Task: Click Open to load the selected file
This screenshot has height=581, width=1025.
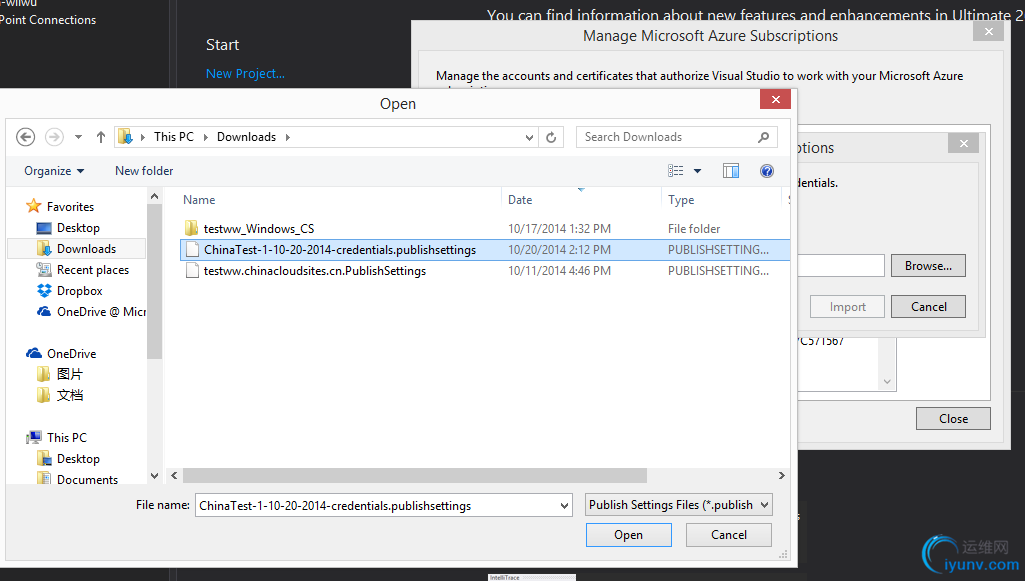Action: coord(628,535)
